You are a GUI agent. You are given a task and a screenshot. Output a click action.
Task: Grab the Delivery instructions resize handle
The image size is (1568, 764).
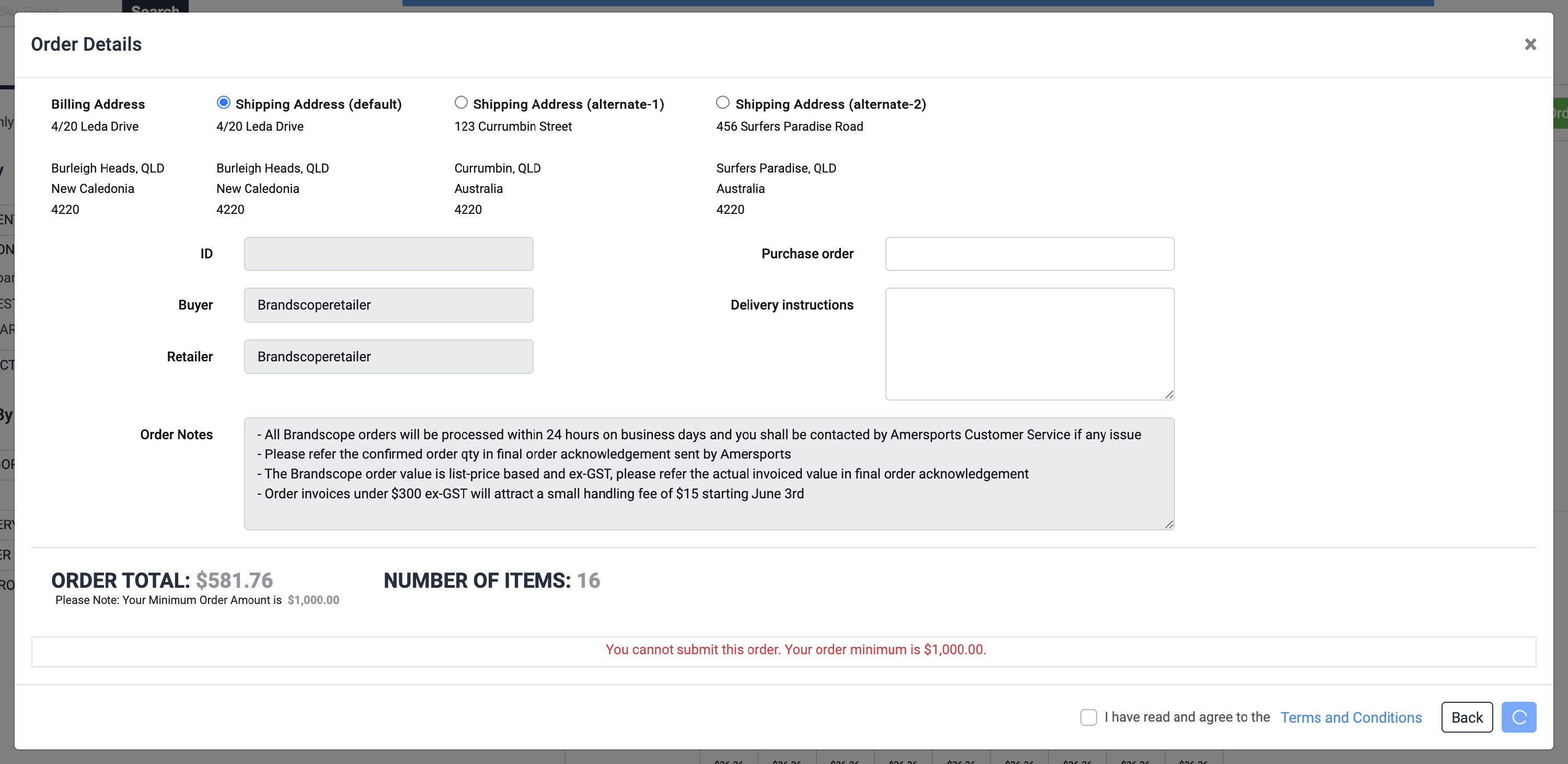pos(1169,394)
